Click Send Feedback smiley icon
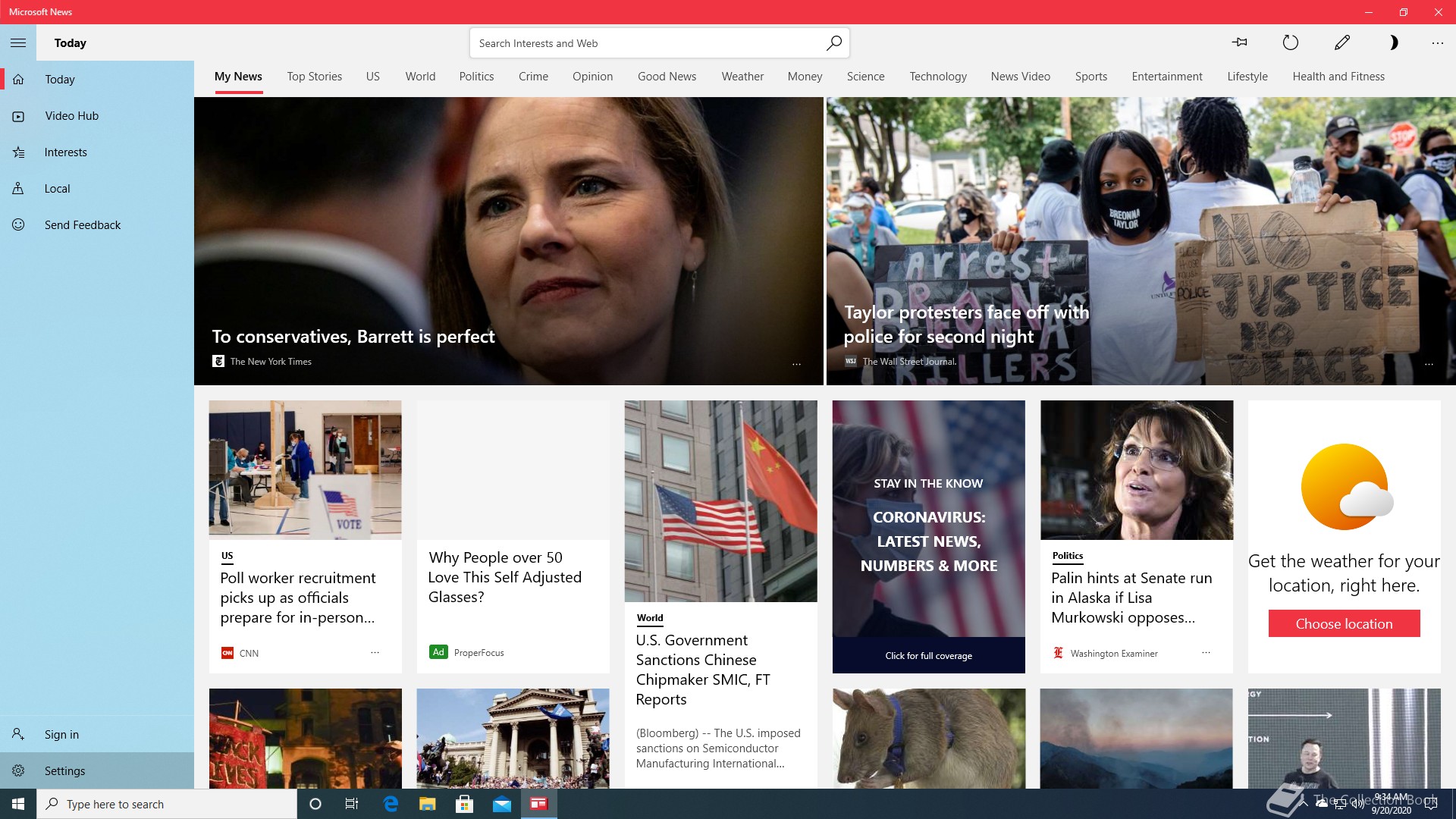This screenshot has height=819, width=1456. (18, 225)
